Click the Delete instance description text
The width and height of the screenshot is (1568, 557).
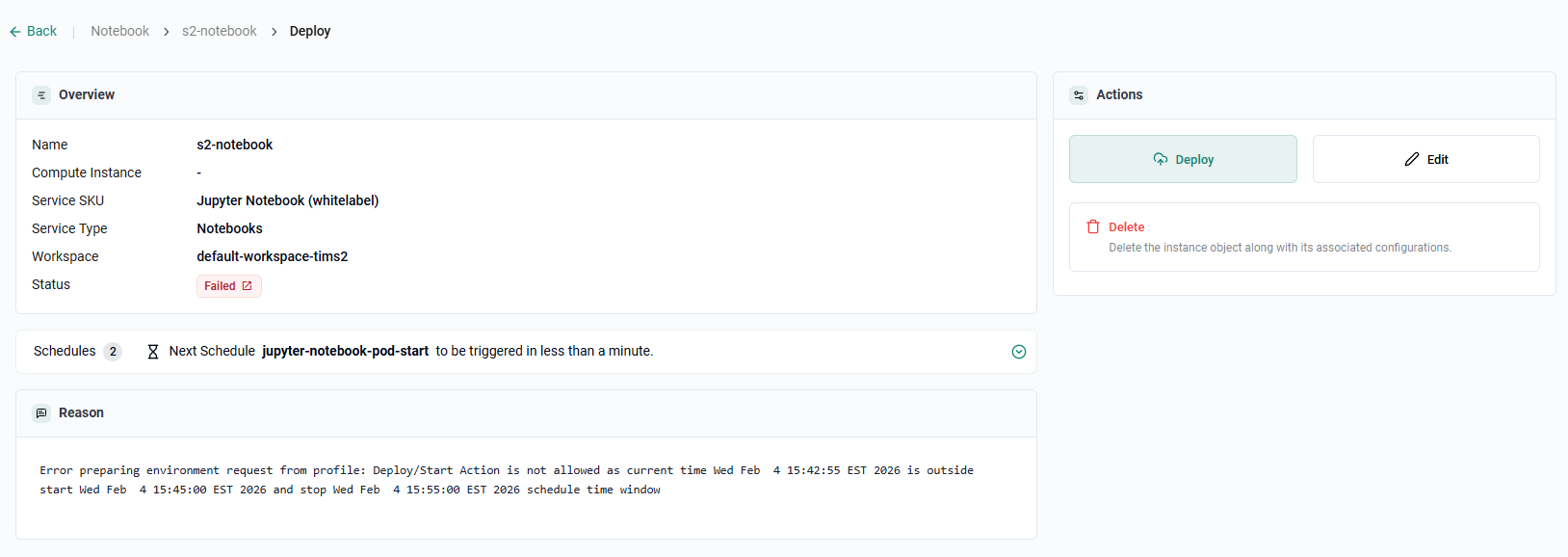coord(1279,248)
